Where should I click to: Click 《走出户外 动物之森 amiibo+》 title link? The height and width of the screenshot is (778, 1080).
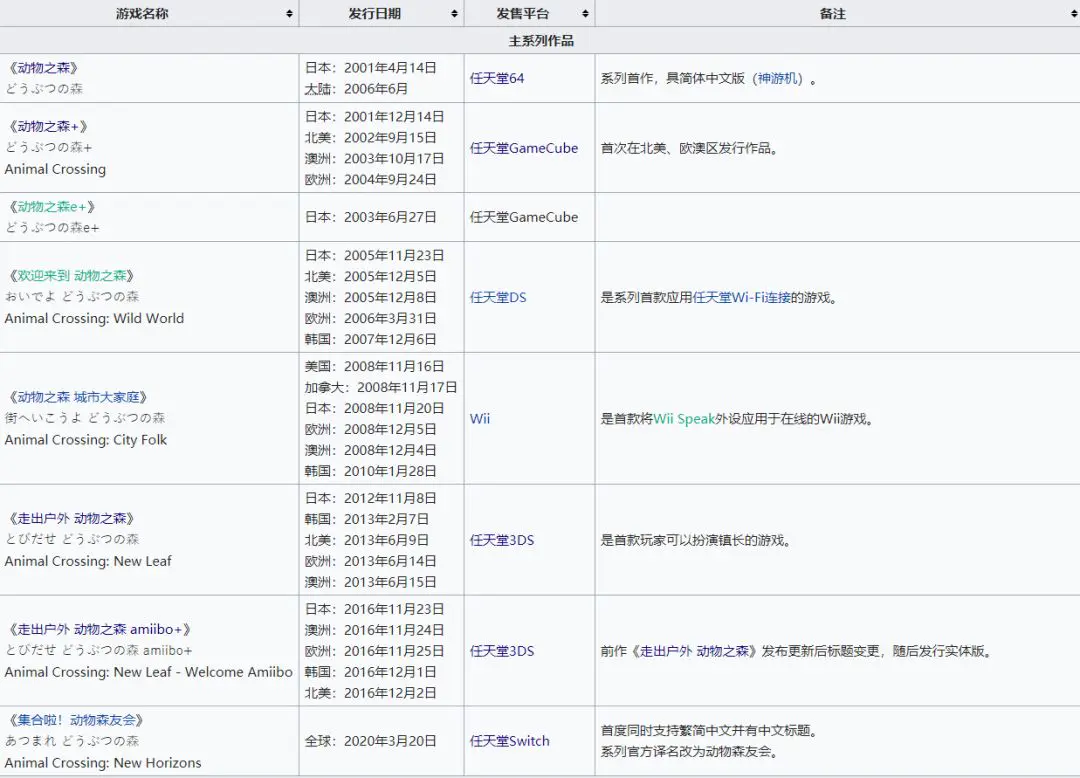pyautogui.click(x=101, y=629)
